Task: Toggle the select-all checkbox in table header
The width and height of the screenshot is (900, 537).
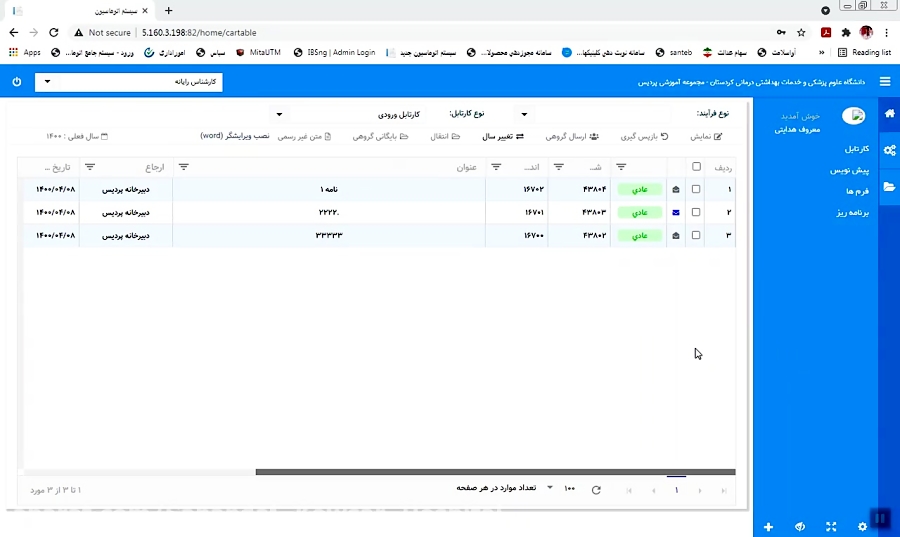Action: point(696,167)
